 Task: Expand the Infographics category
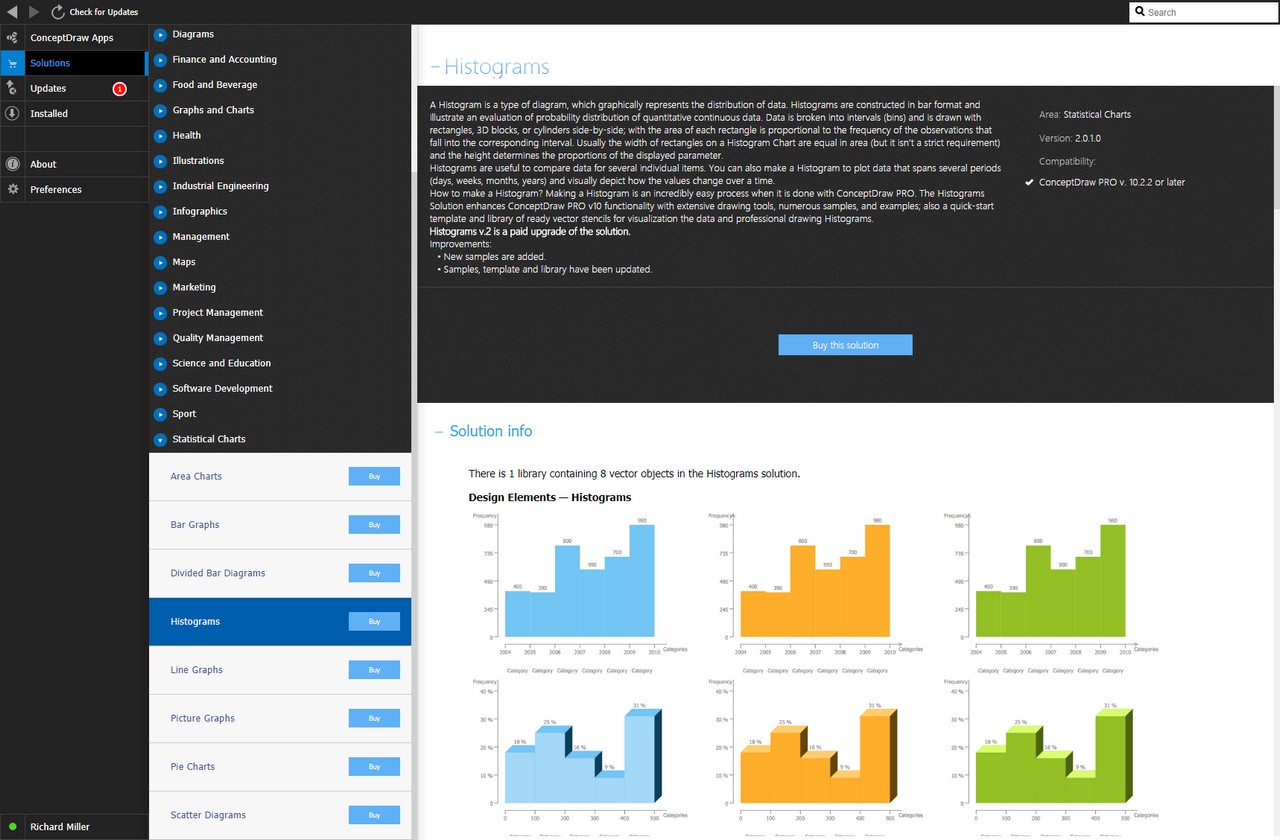tap(160, 211)
